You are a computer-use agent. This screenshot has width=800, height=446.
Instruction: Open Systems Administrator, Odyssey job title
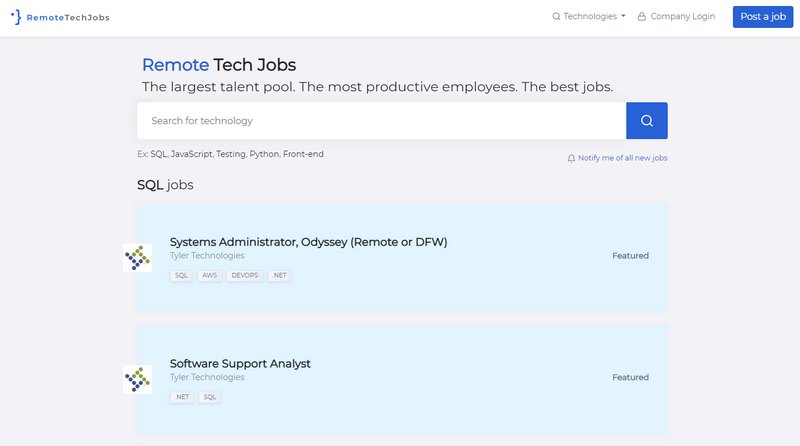point(308,242)
